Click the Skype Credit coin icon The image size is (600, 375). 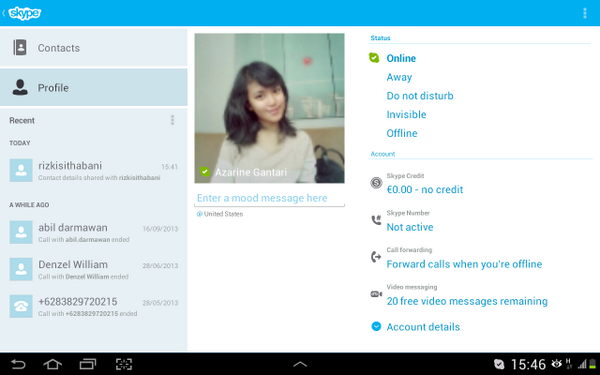click(376, 183)
